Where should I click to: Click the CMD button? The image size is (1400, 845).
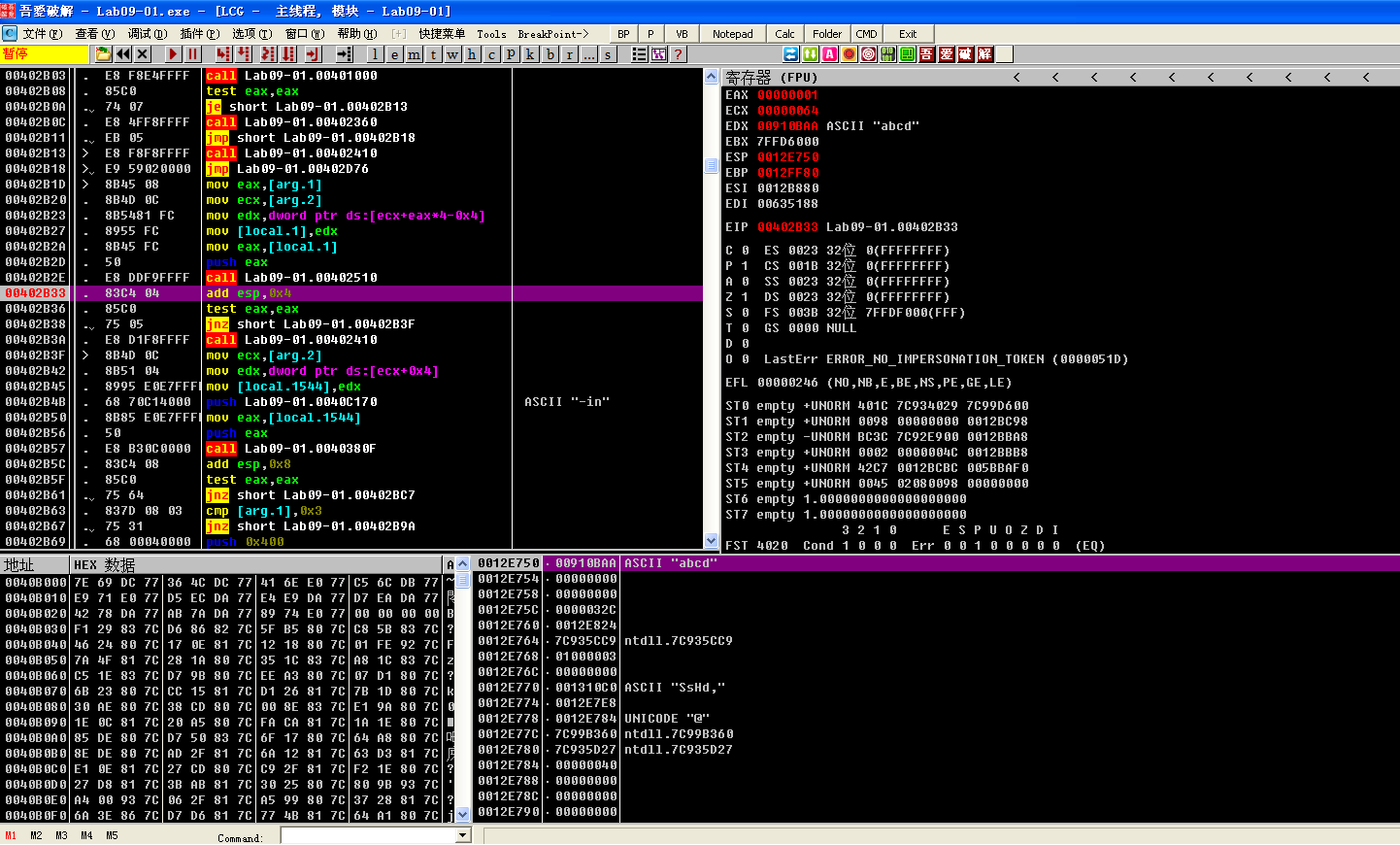(867, 34)
